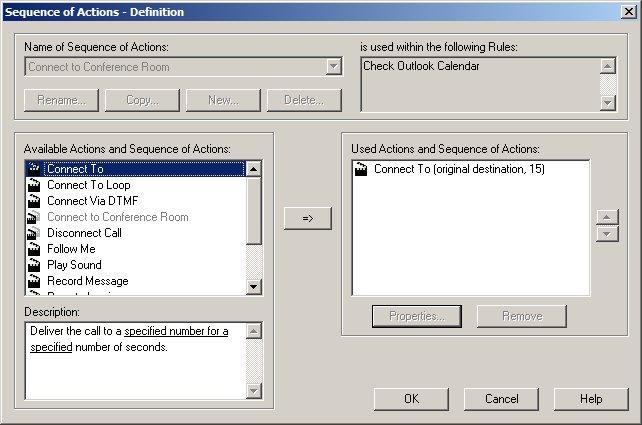Select Check Outlook Calendar rule

pyautogui.click(x=421, y=66)
